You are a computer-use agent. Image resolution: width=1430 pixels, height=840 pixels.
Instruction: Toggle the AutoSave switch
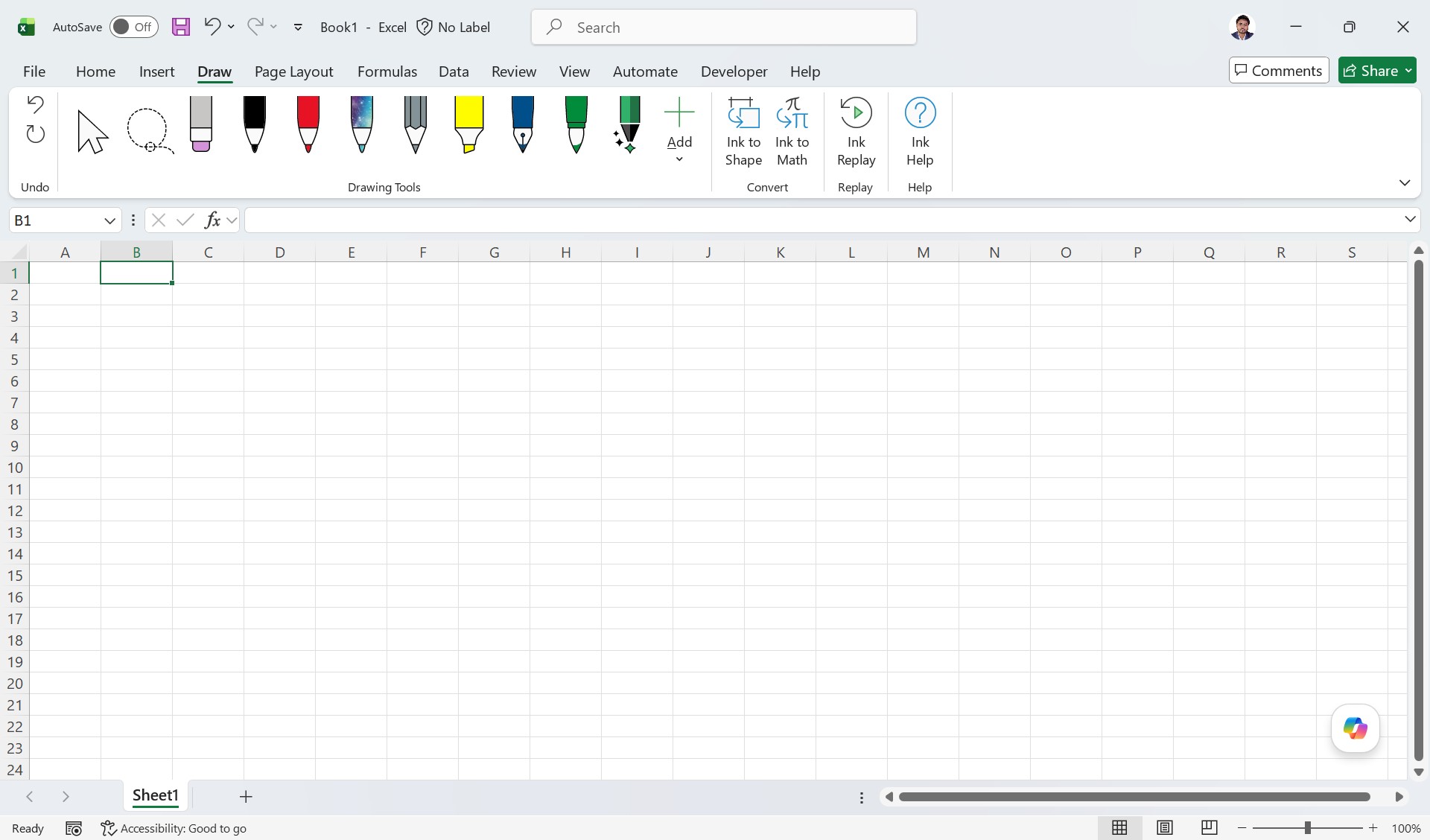point(134,27)
